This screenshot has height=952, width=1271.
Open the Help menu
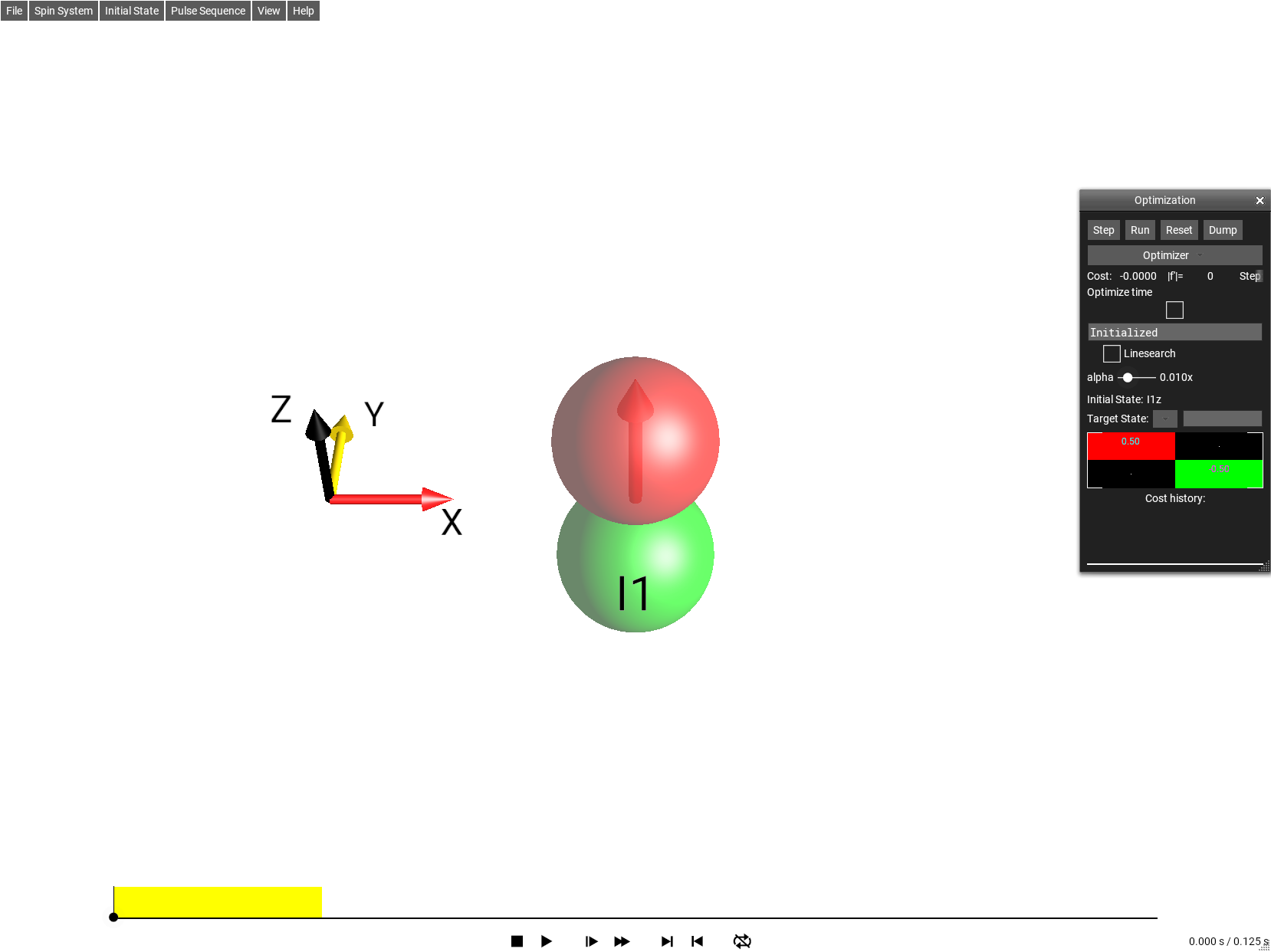(304, 11)
